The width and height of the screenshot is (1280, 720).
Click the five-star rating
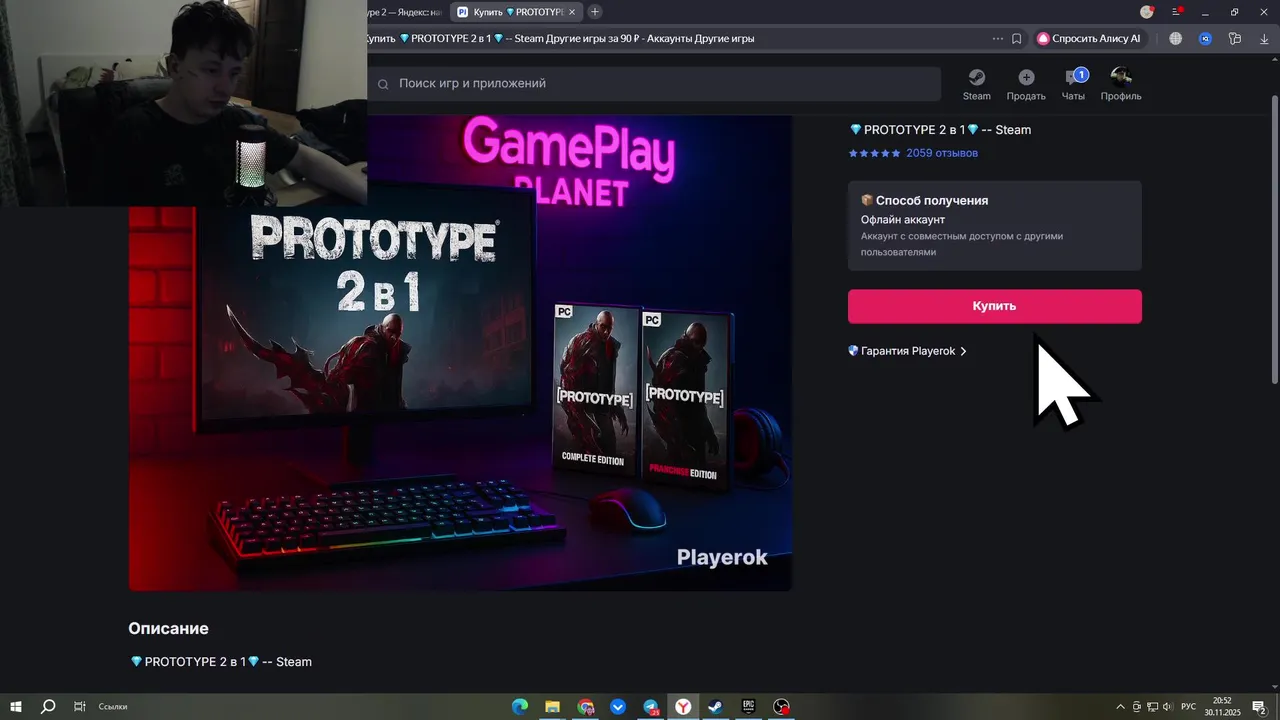pos(874,153)
